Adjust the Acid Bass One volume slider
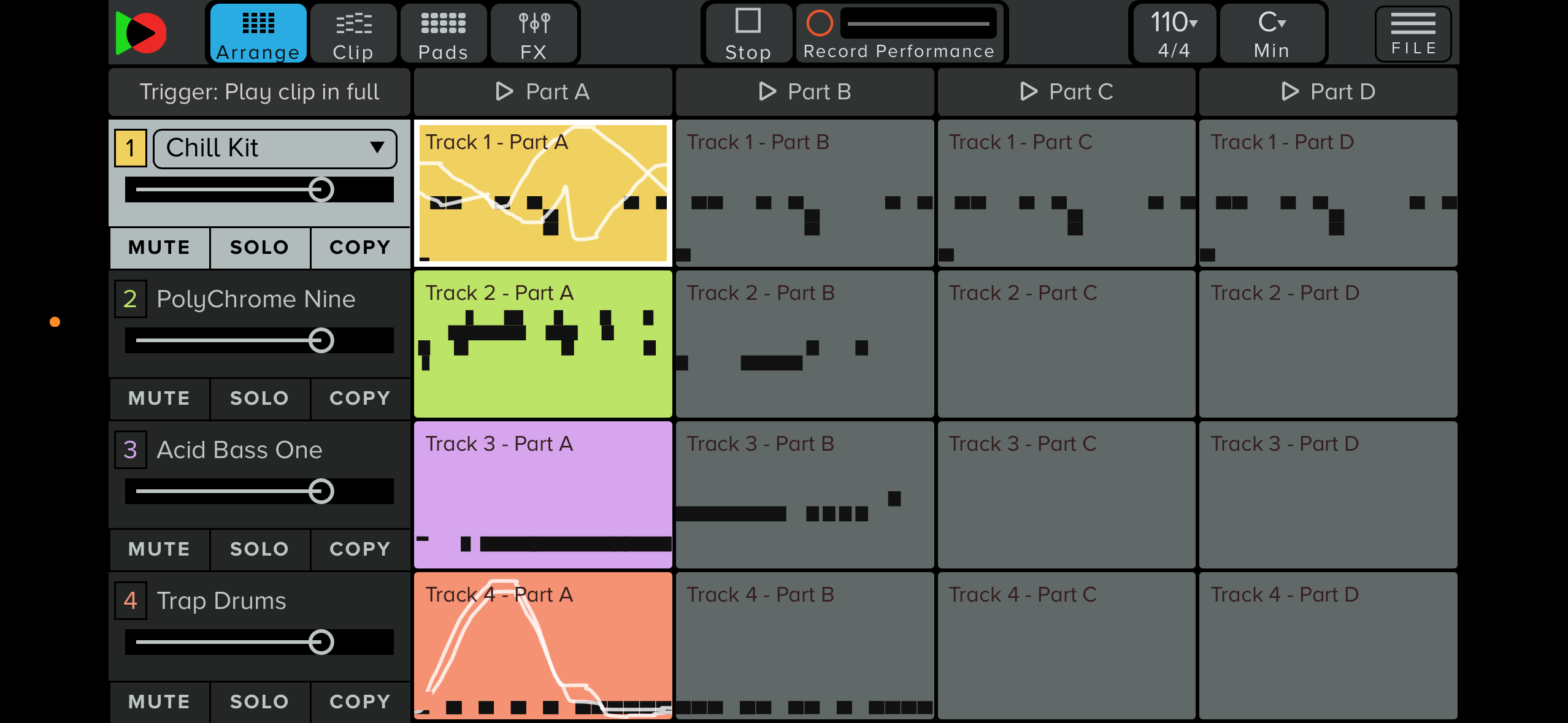1568x723 pixels. 259,491
